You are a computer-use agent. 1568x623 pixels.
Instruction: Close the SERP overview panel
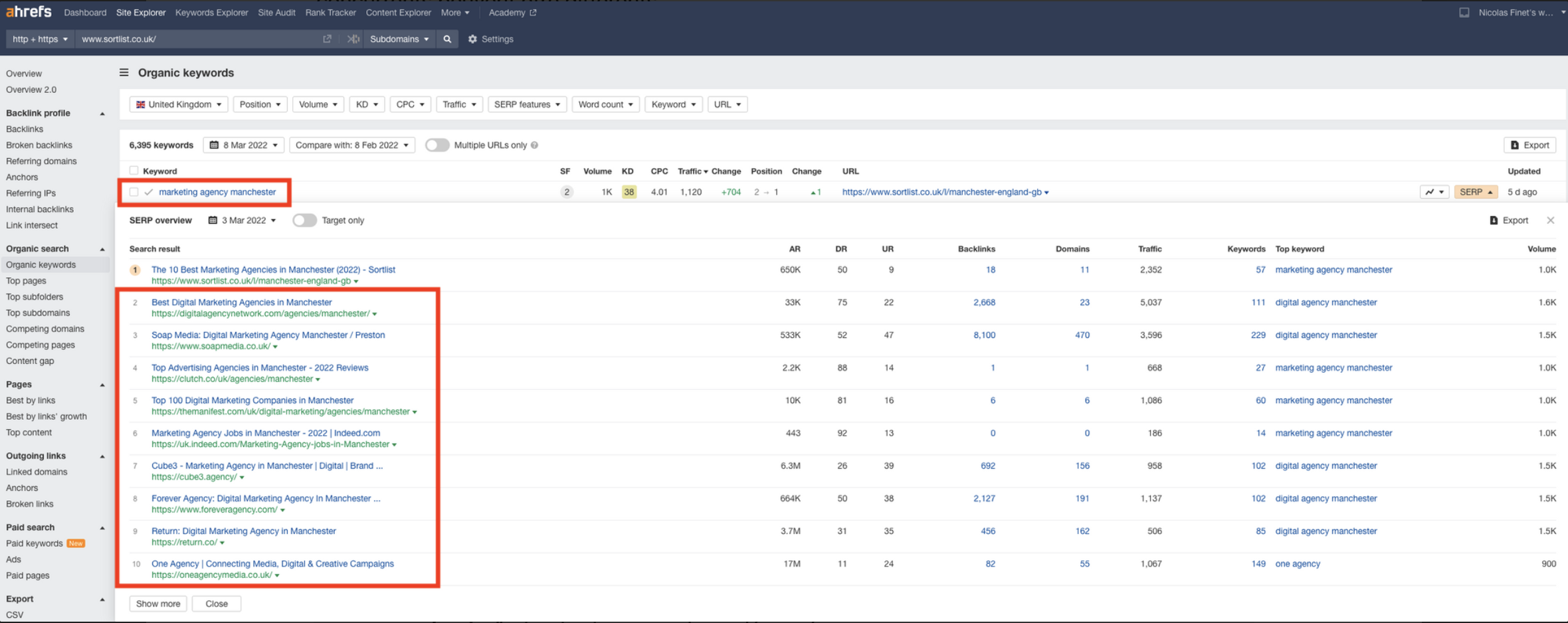[1550, 221]
